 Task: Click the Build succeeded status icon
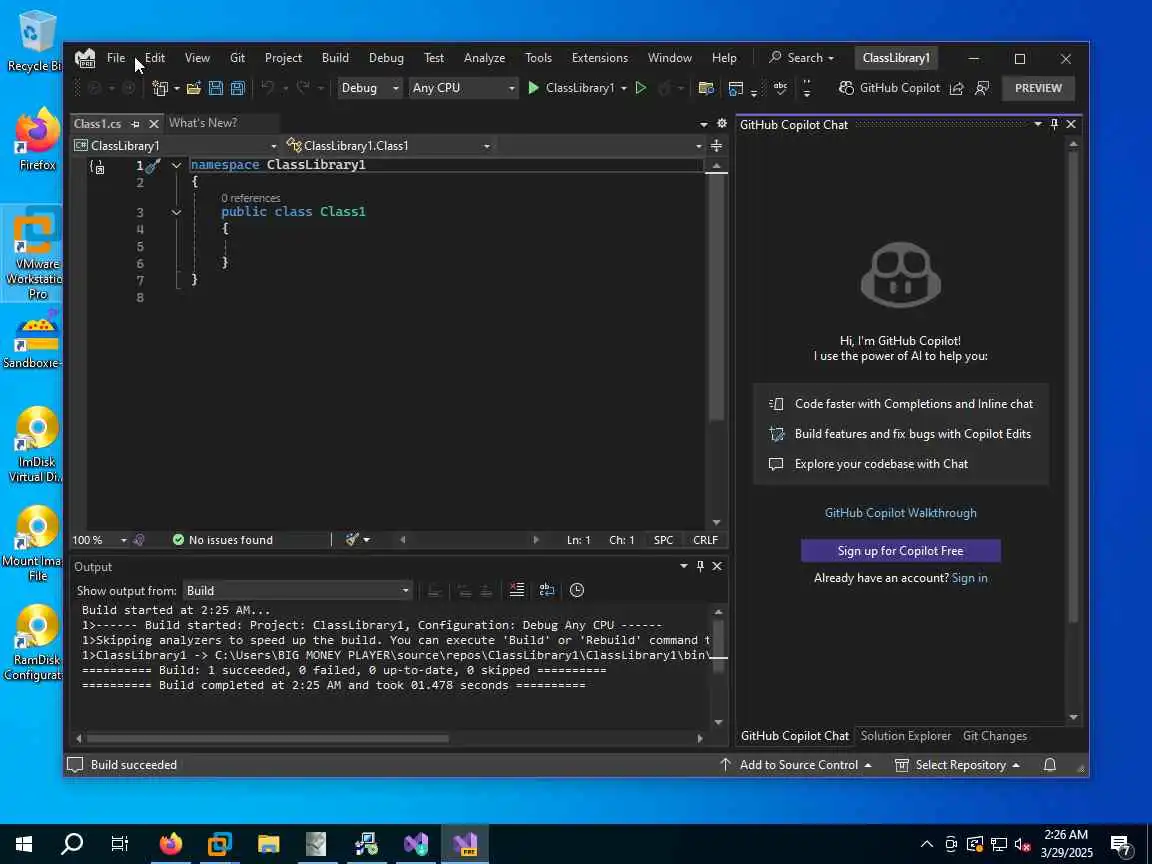[x=75, y=765]
